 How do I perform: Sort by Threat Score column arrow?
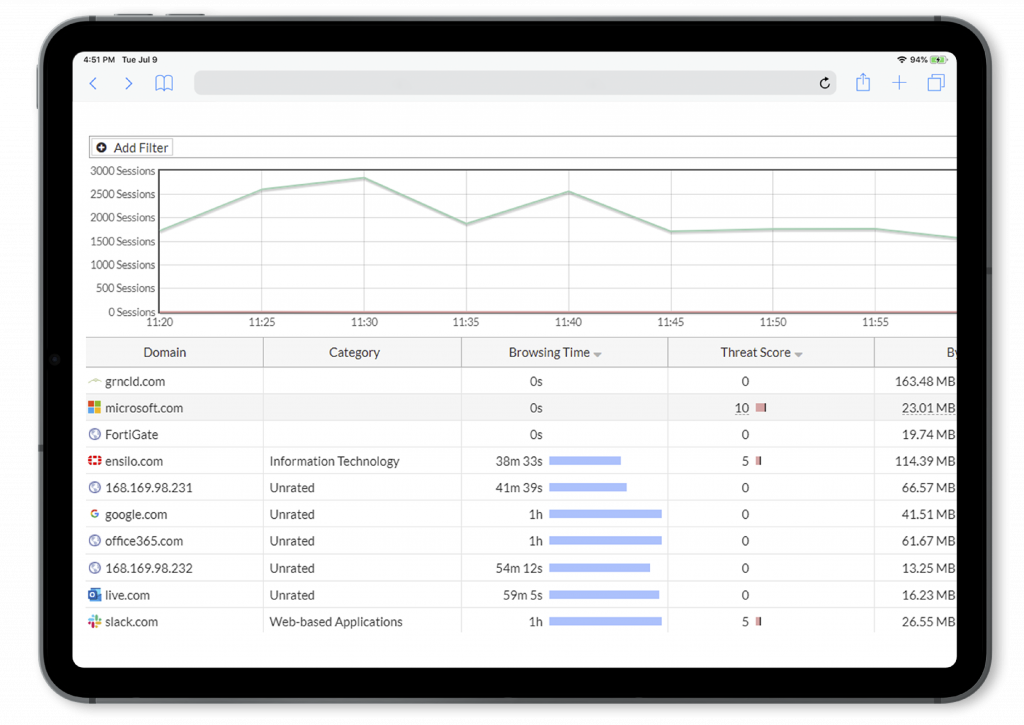[799, 354]
